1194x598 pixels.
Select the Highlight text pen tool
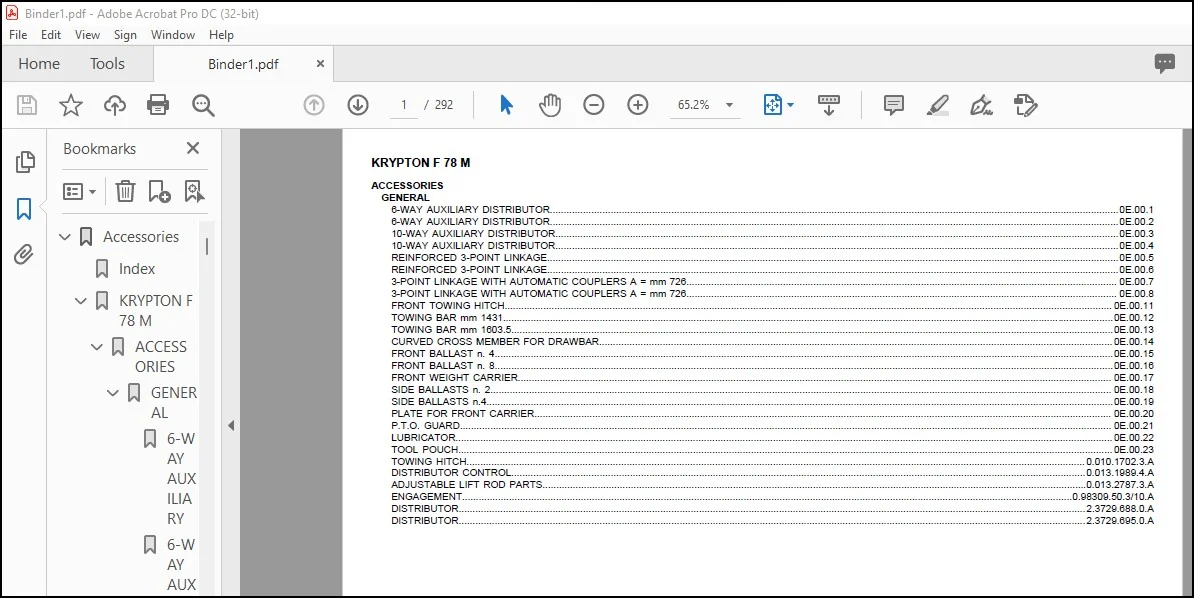click(938, 105)
